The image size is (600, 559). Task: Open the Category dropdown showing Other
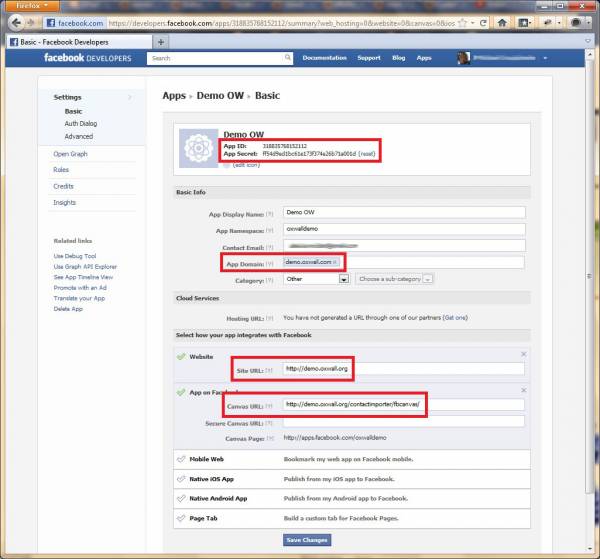click(316, 279)
